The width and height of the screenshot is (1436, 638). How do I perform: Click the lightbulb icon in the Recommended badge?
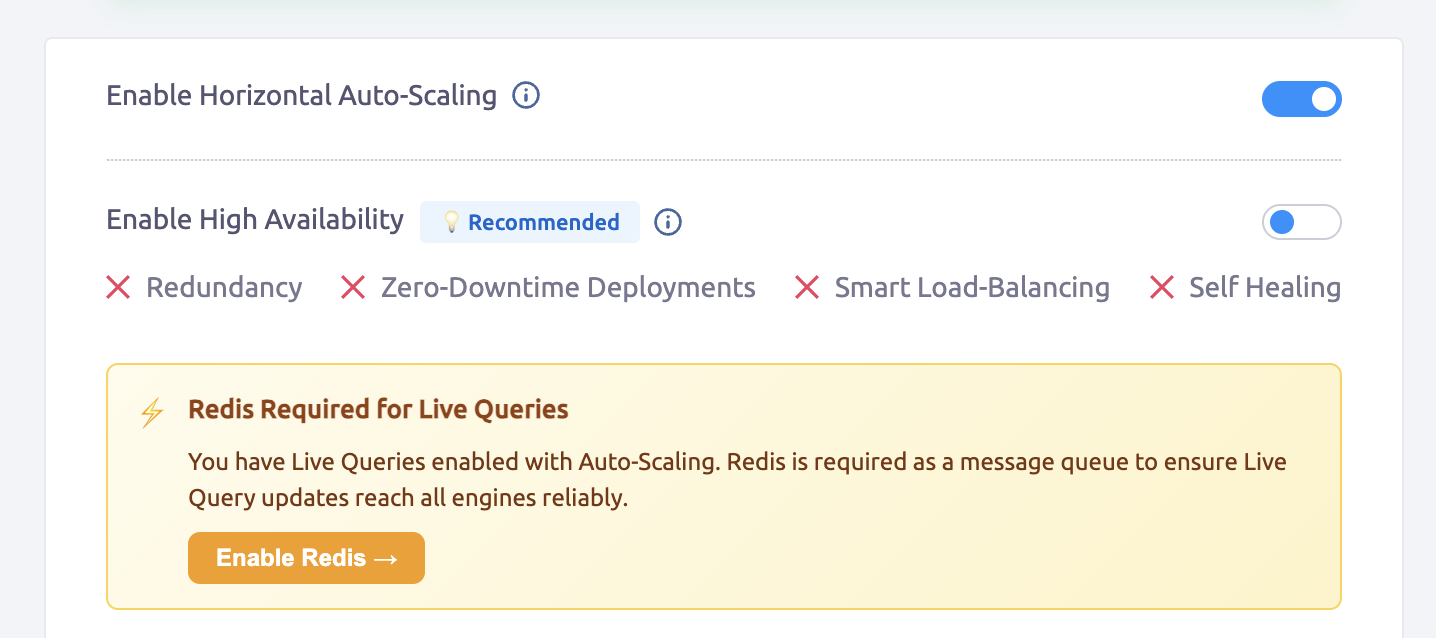[x=452, y=222]
